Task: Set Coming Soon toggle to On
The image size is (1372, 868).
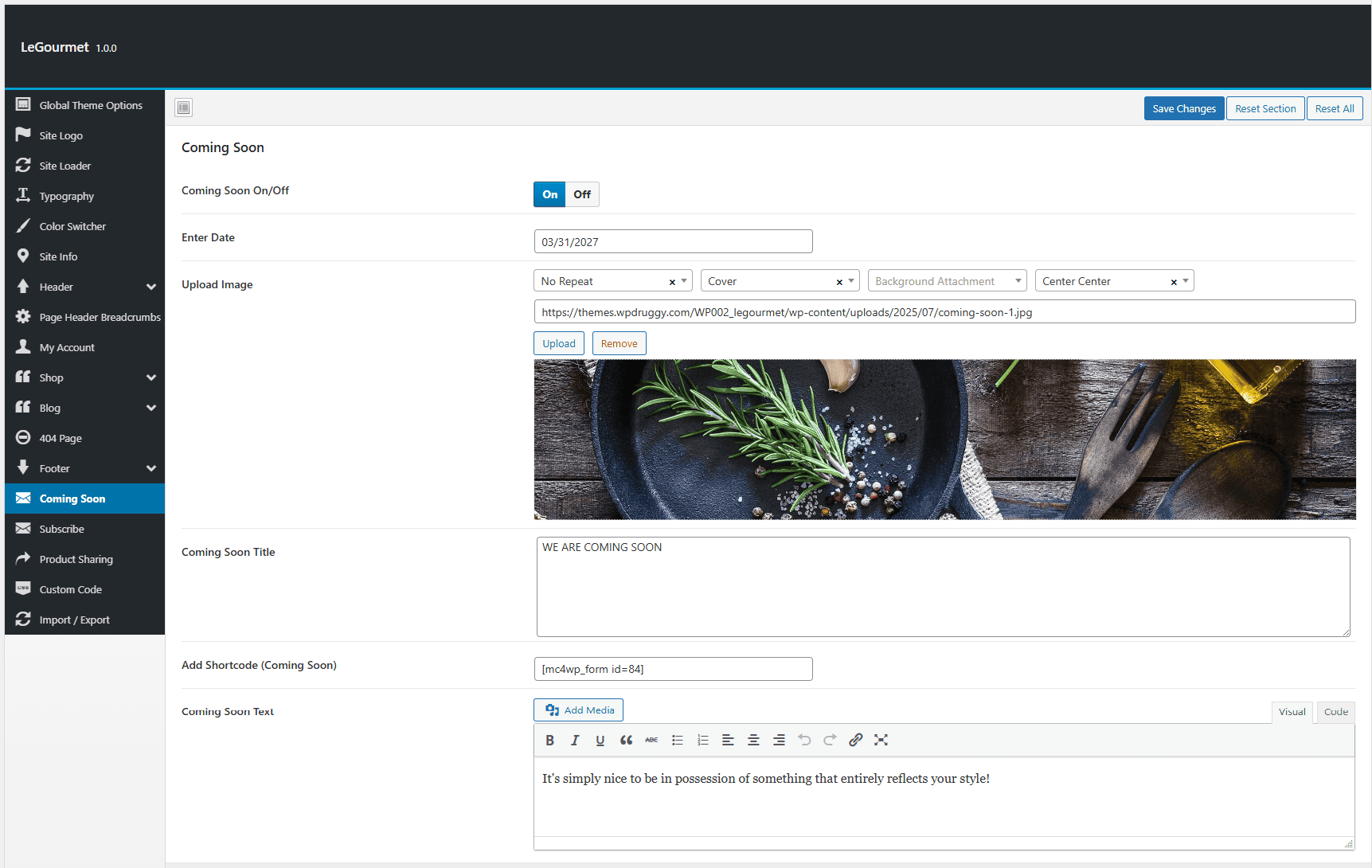Action: [549, 194]
